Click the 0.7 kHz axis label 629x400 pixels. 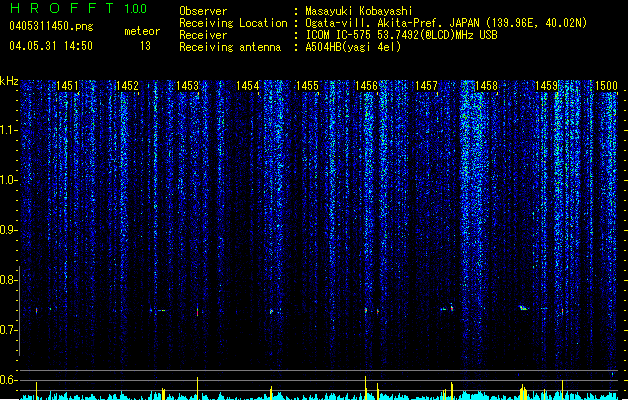(9, 330)
